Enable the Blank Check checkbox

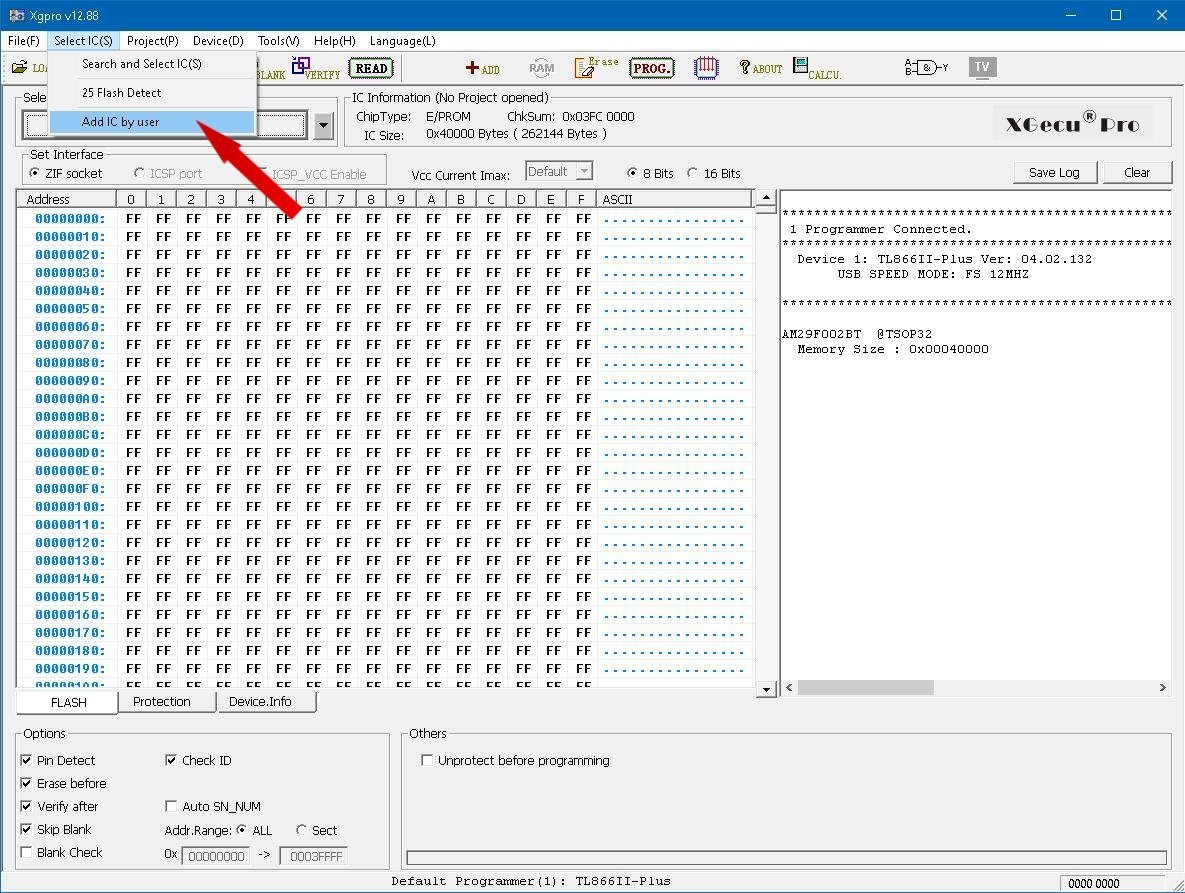[x=26, y=852]
